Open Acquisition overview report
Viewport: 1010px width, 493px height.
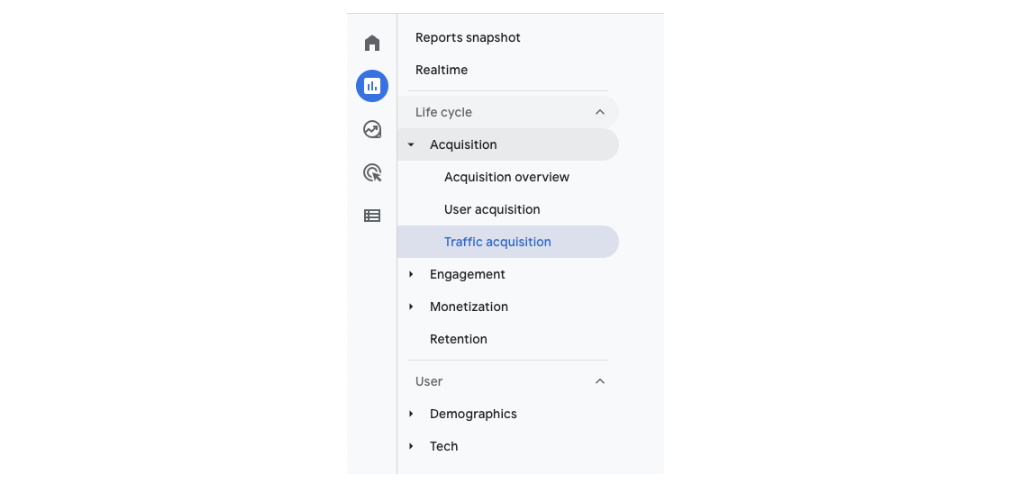coord(507,177)
